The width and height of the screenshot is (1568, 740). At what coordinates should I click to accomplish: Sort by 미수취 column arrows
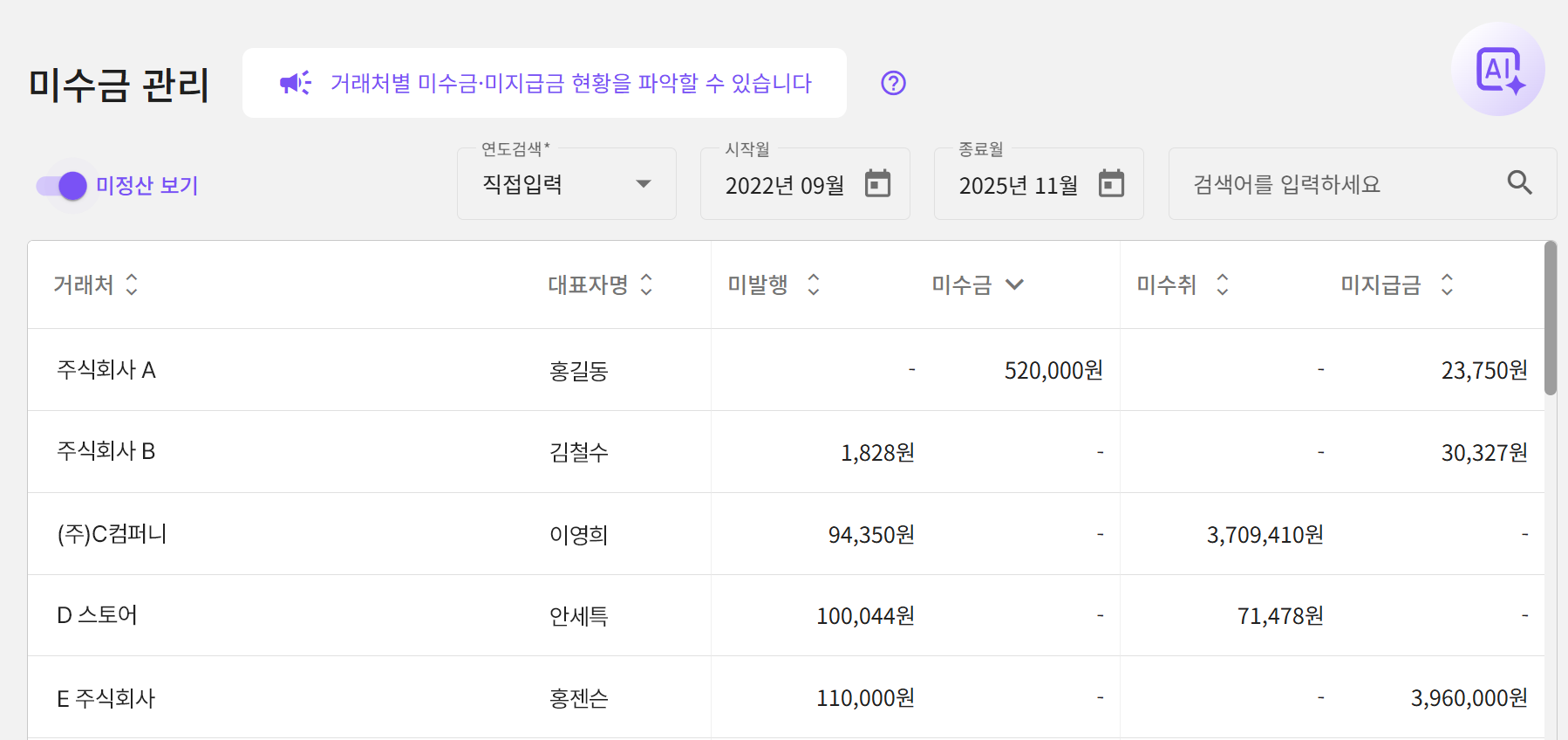click(1223, 284)
